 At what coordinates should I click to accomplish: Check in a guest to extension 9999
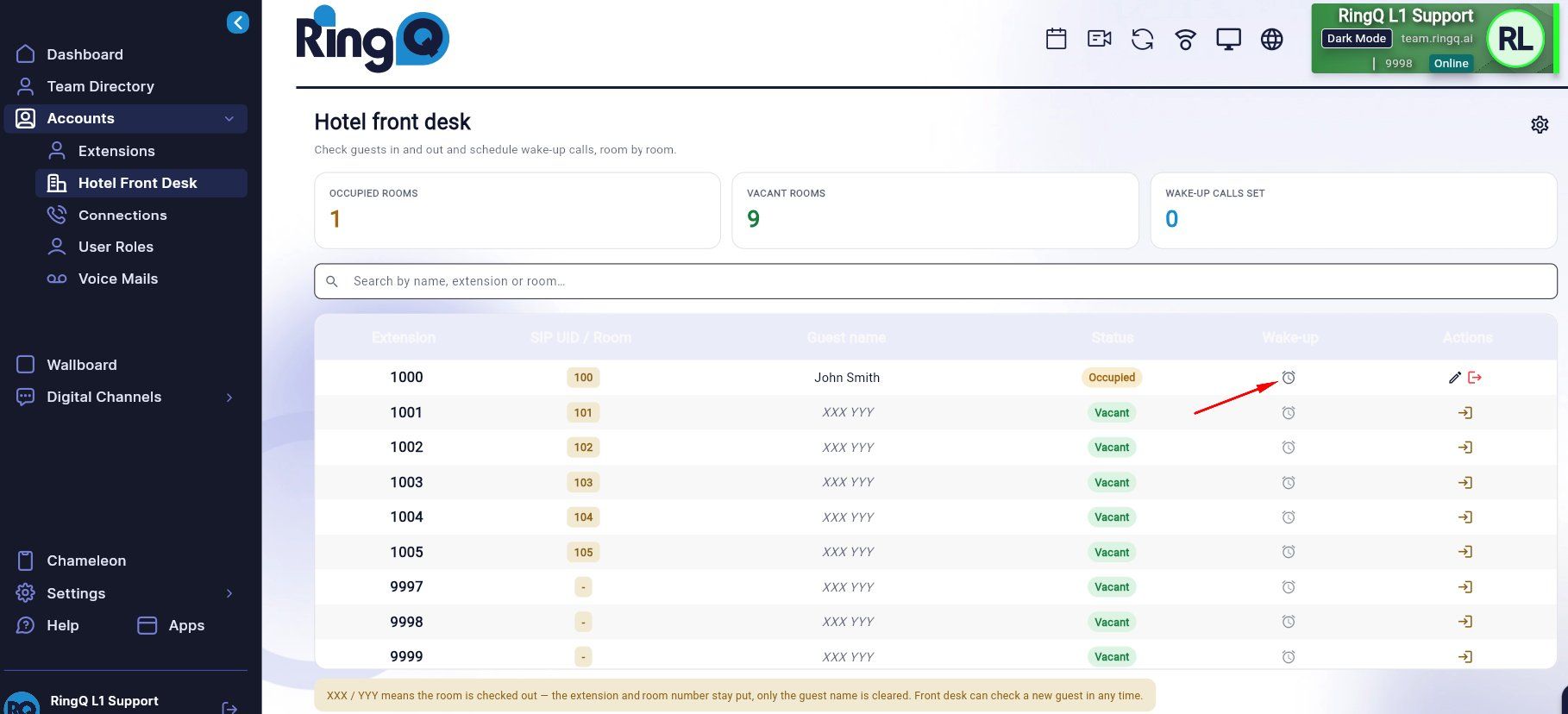[x=1465, y=657]
